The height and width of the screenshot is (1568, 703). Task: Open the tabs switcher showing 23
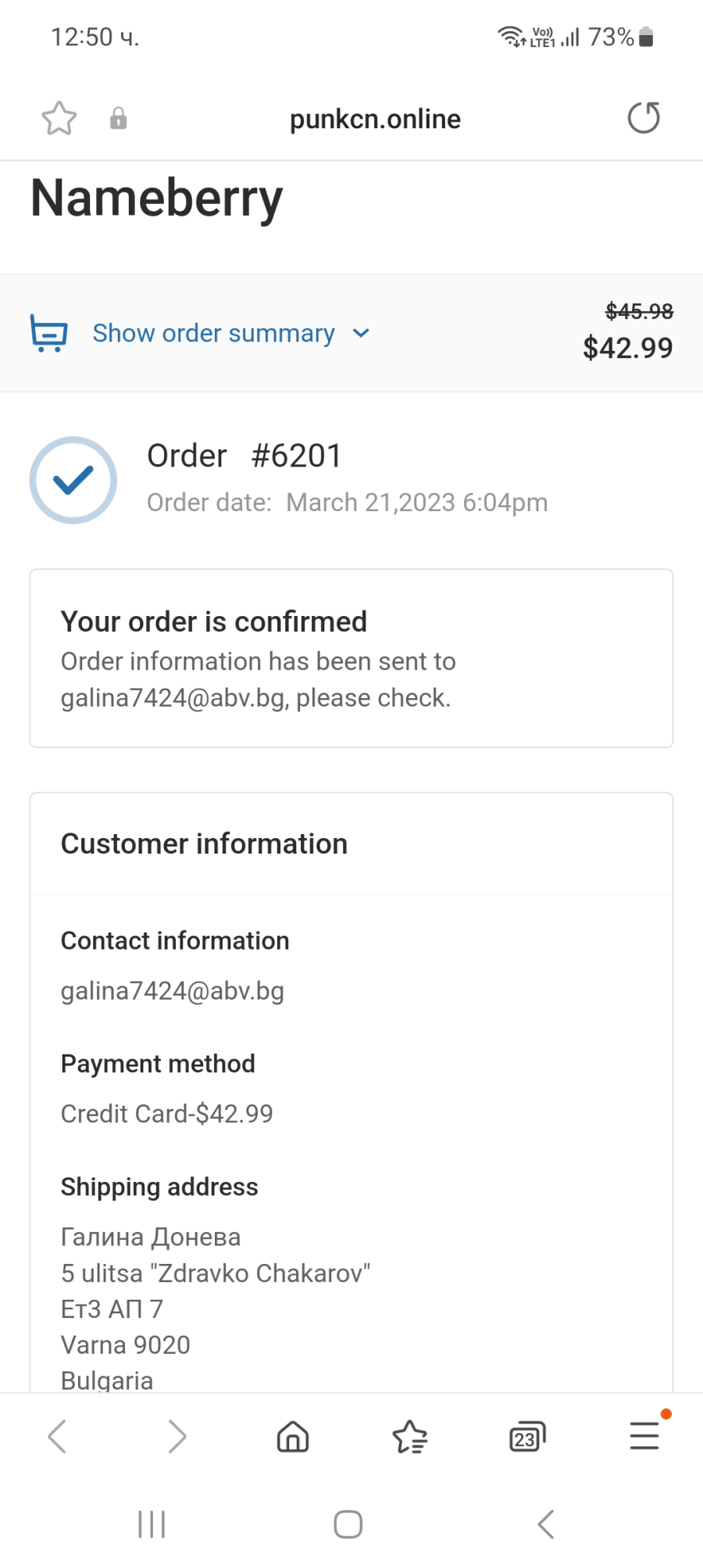pyautogui.click(x=527, y=1436)
